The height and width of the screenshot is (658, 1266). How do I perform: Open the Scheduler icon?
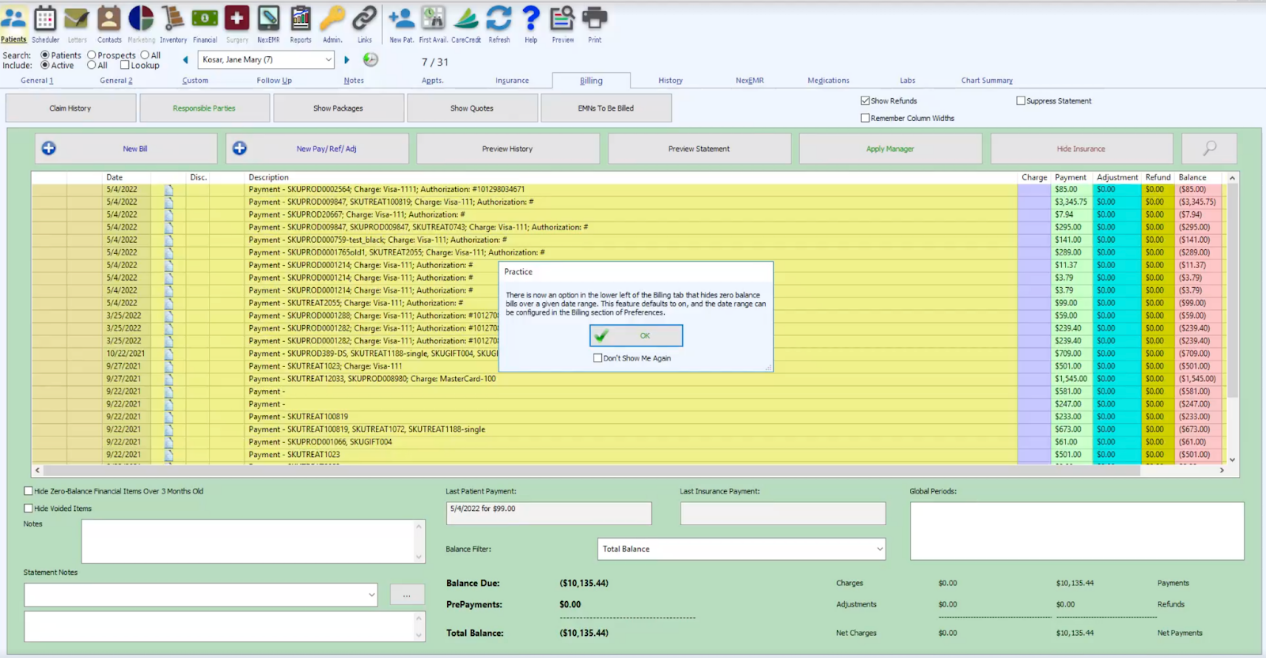pos(43,20)
